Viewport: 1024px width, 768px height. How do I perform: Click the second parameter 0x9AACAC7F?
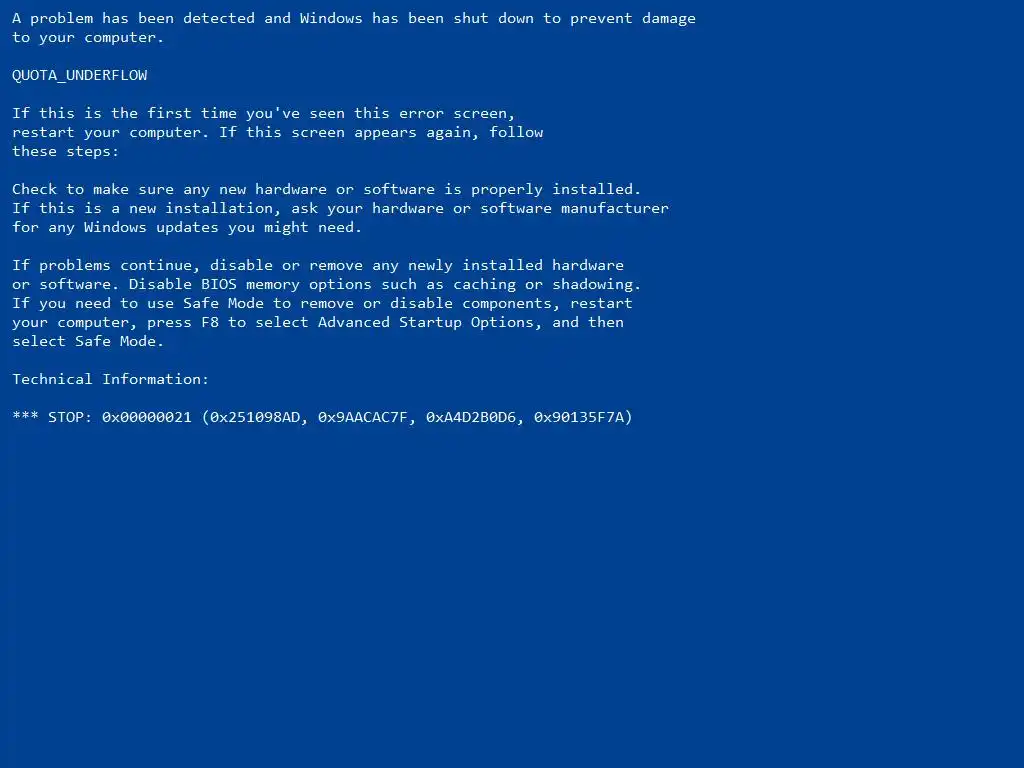pos(362,417)
